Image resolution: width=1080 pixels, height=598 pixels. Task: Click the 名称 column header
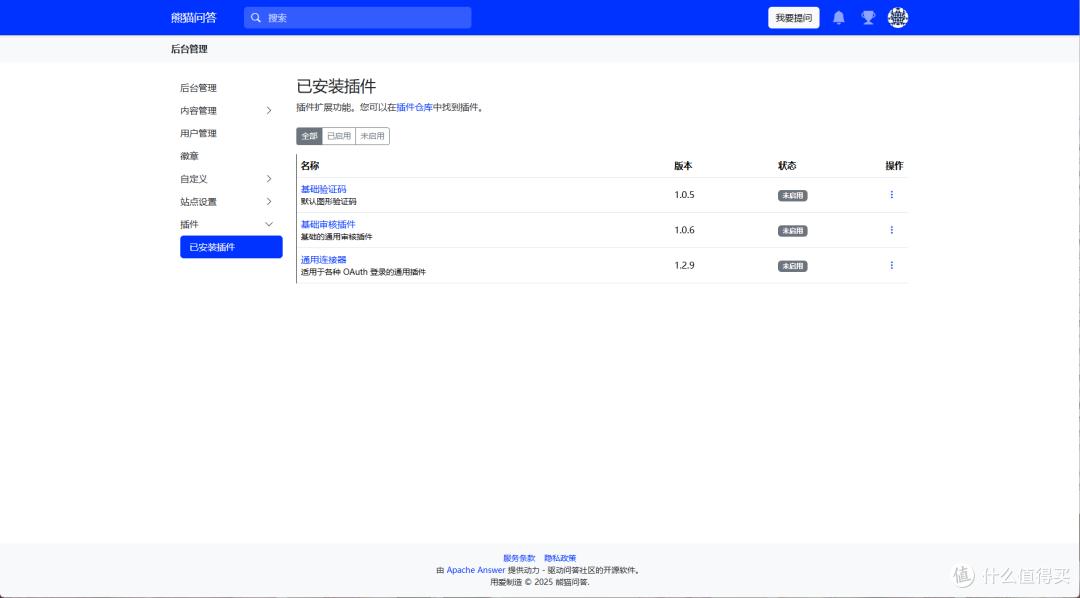310,166
